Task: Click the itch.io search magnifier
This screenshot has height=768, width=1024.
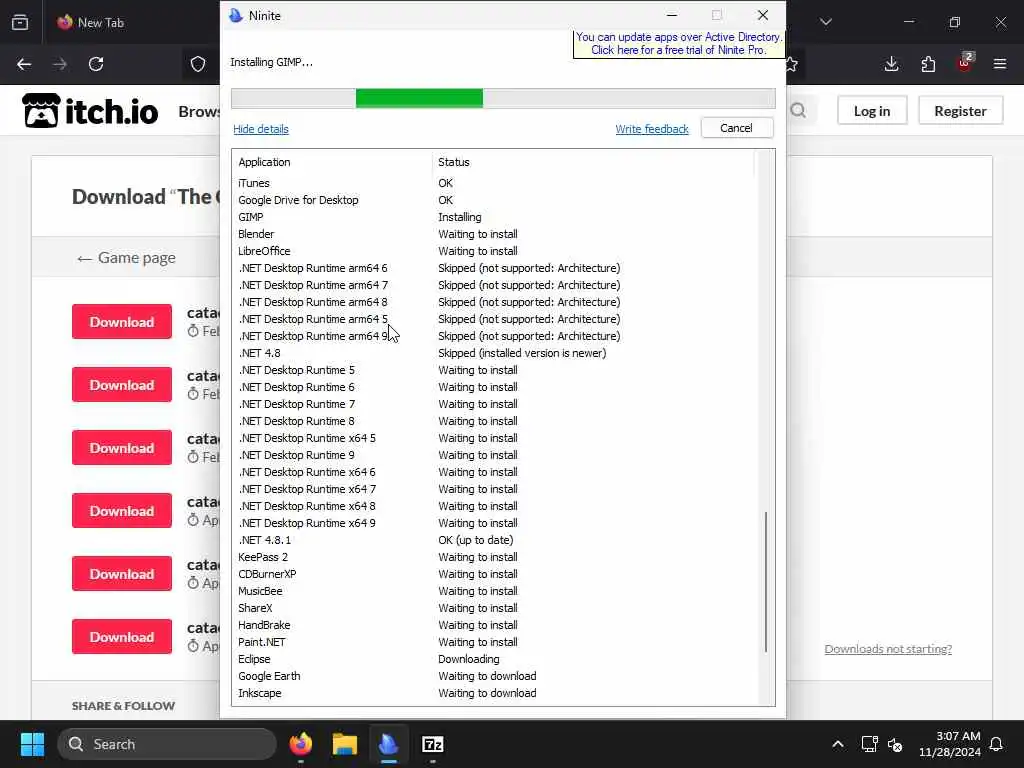Action: click(798, 111)
